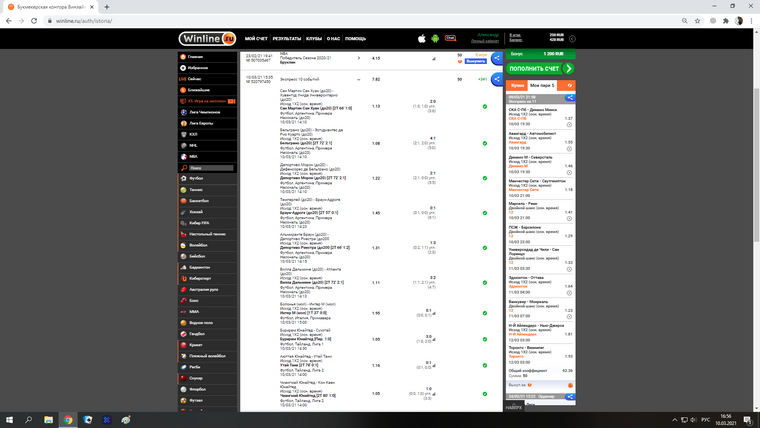
Task: Reload the browser page
Action: point(34,21)
